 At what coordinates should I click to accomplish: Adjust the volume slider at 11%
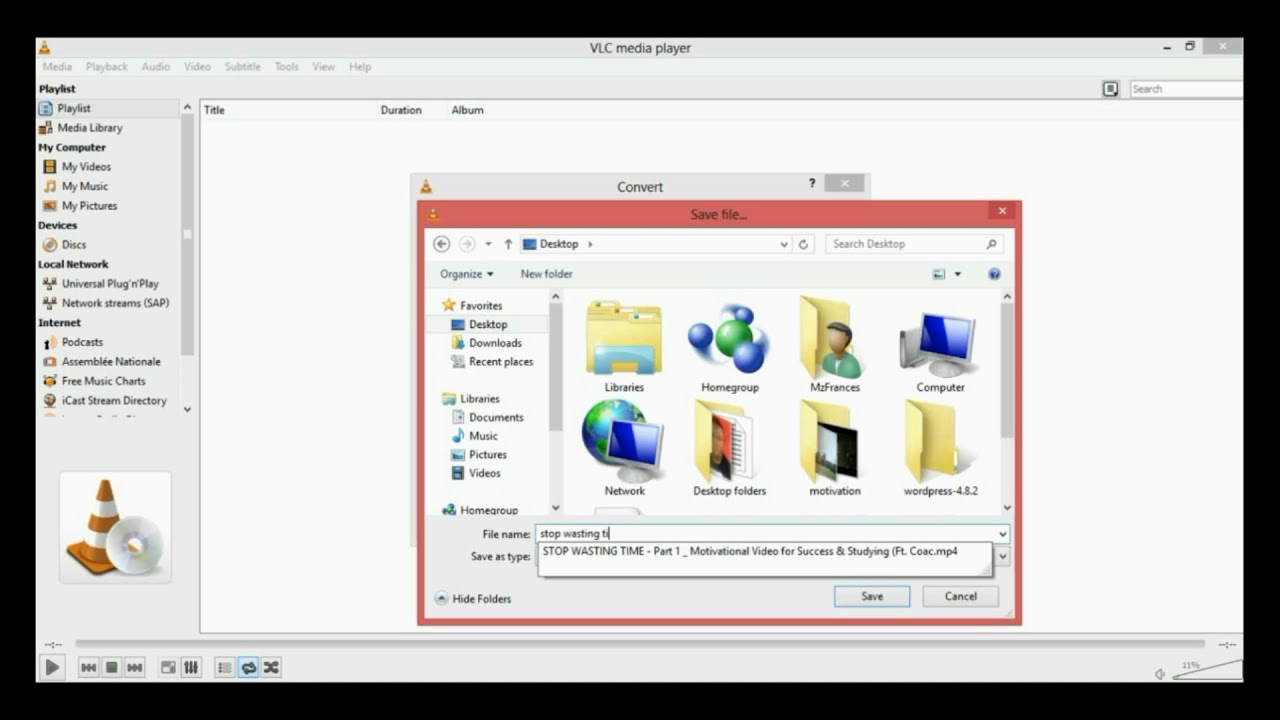1207,670
